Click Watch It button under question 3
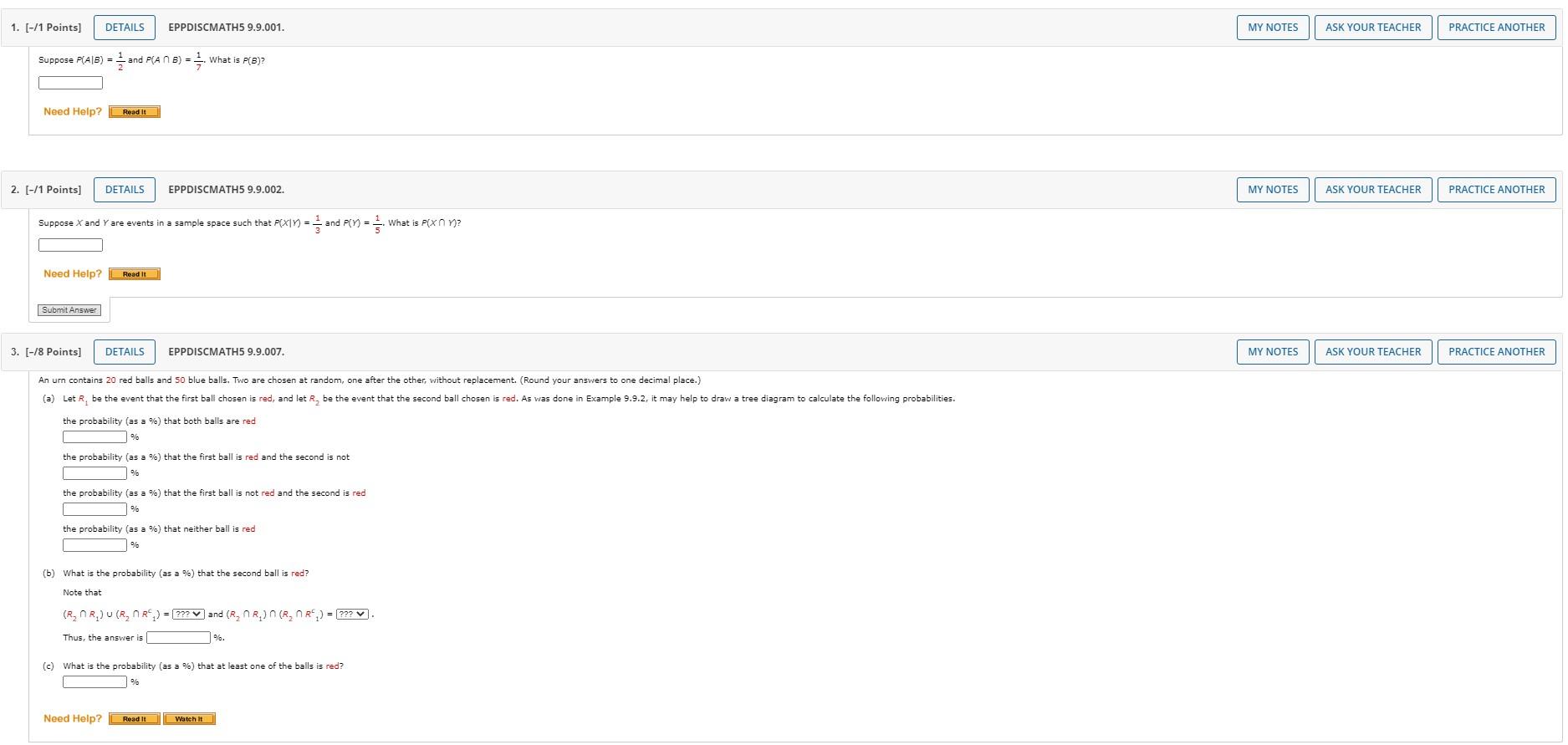The height and width of the screenshot is (745, 1568). (189, 719)
